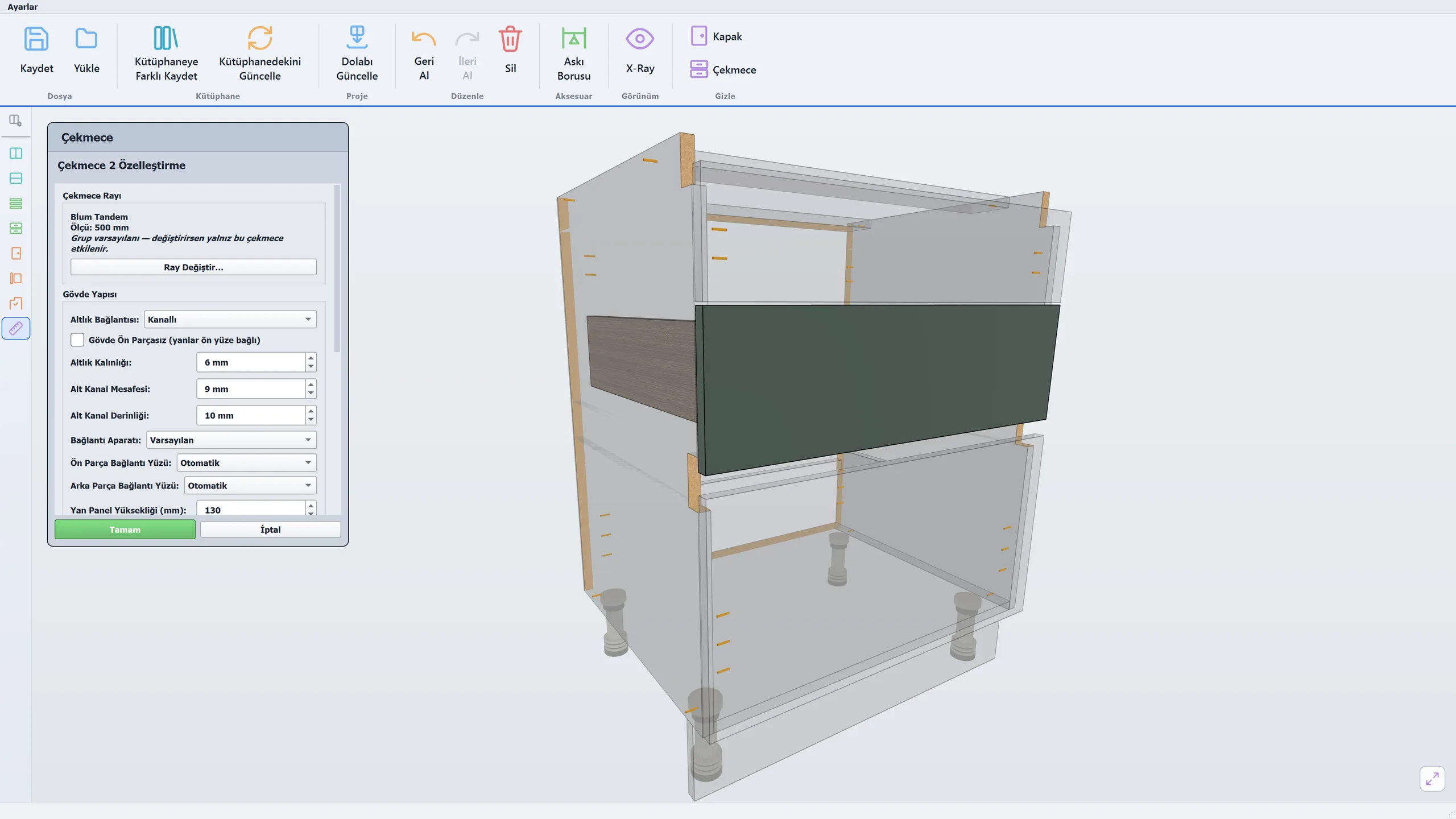This screenshot has height=819, width=1456.
Task: Undo with the Geri Al arrow
Action: point(424,39)
